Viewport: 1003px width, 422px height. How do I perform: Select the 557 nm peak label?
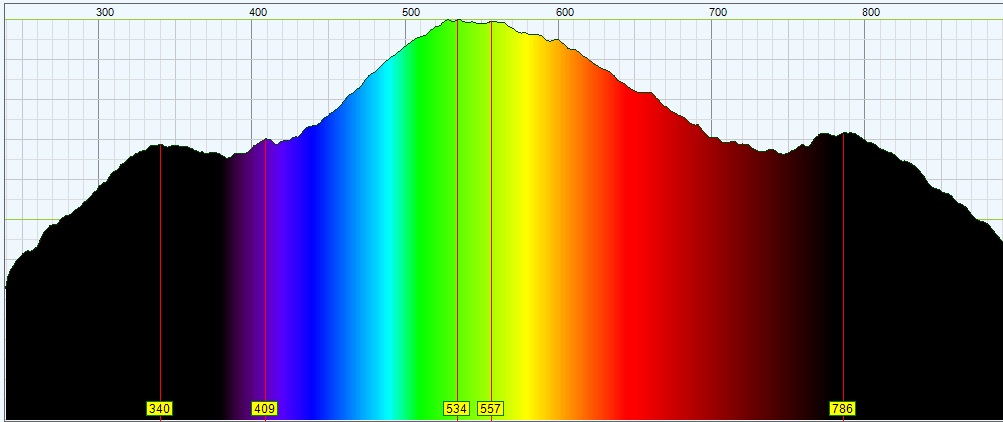point(491,409)
